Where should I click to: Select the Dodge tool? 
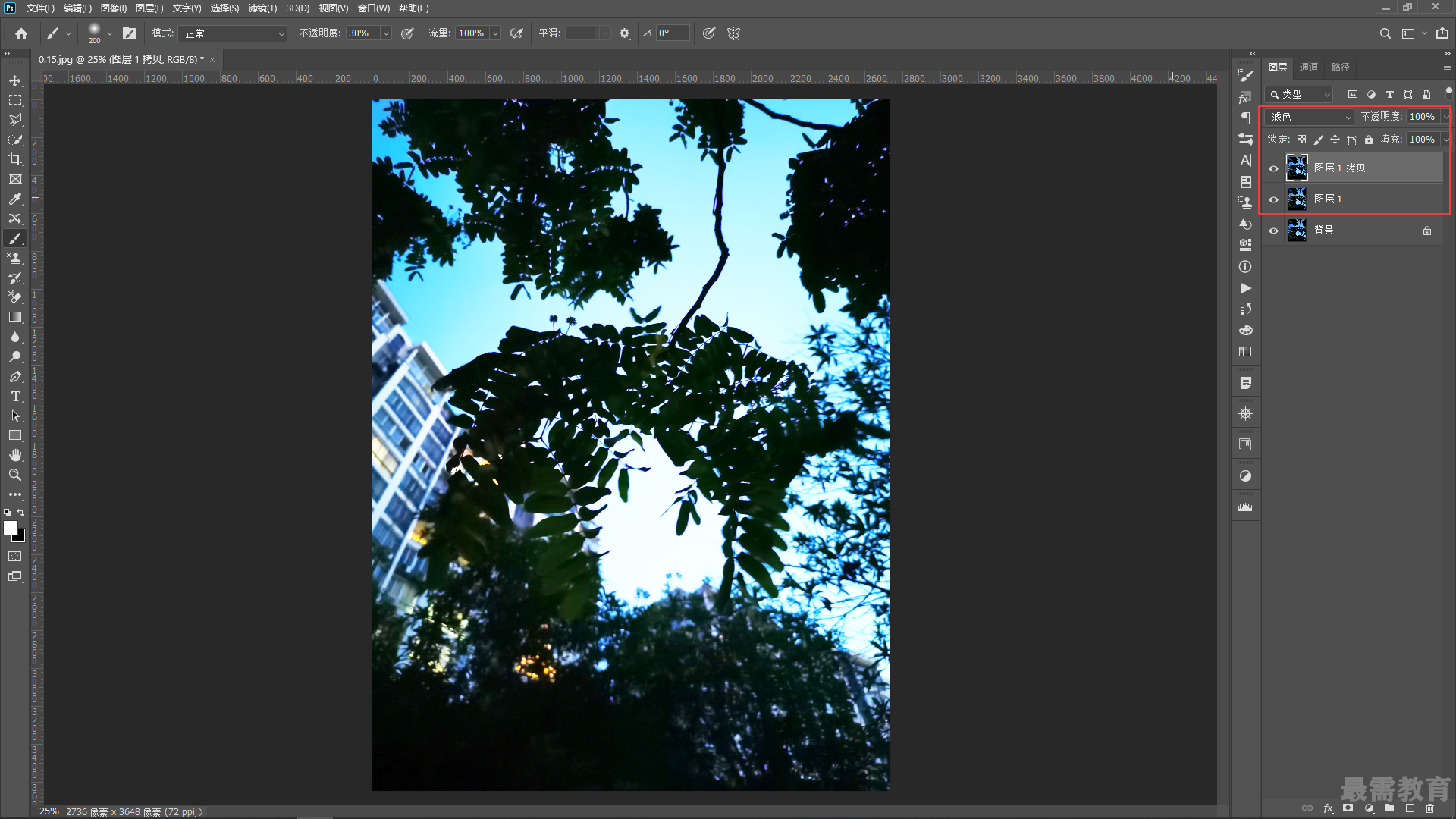[x=15, y=356]
